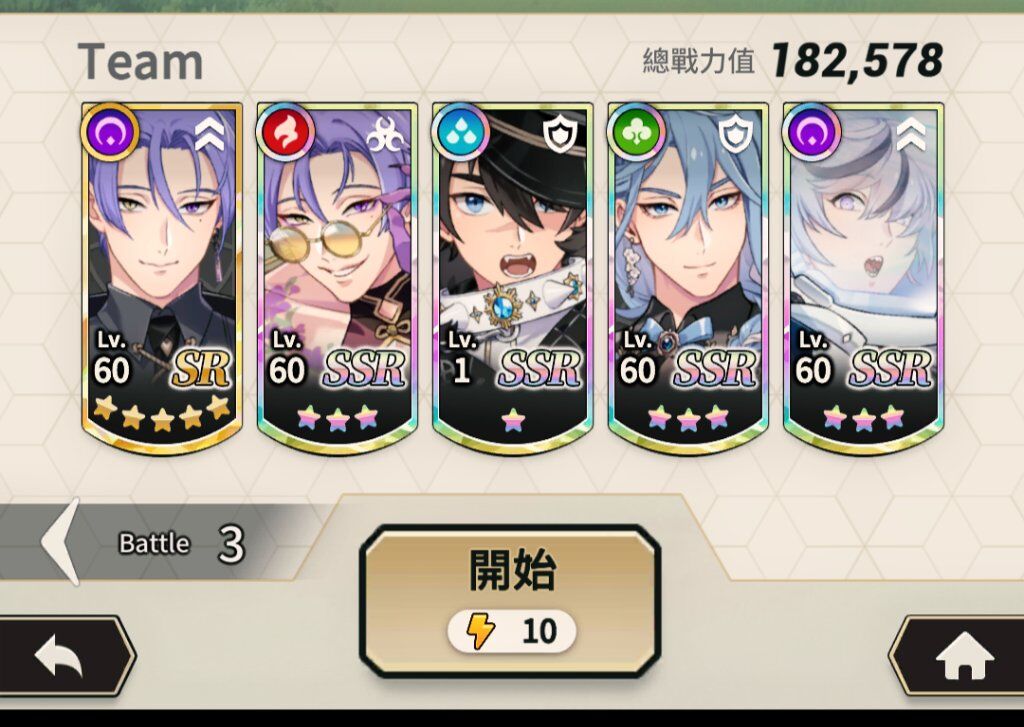Click the red fire element icon

point(285,132)
